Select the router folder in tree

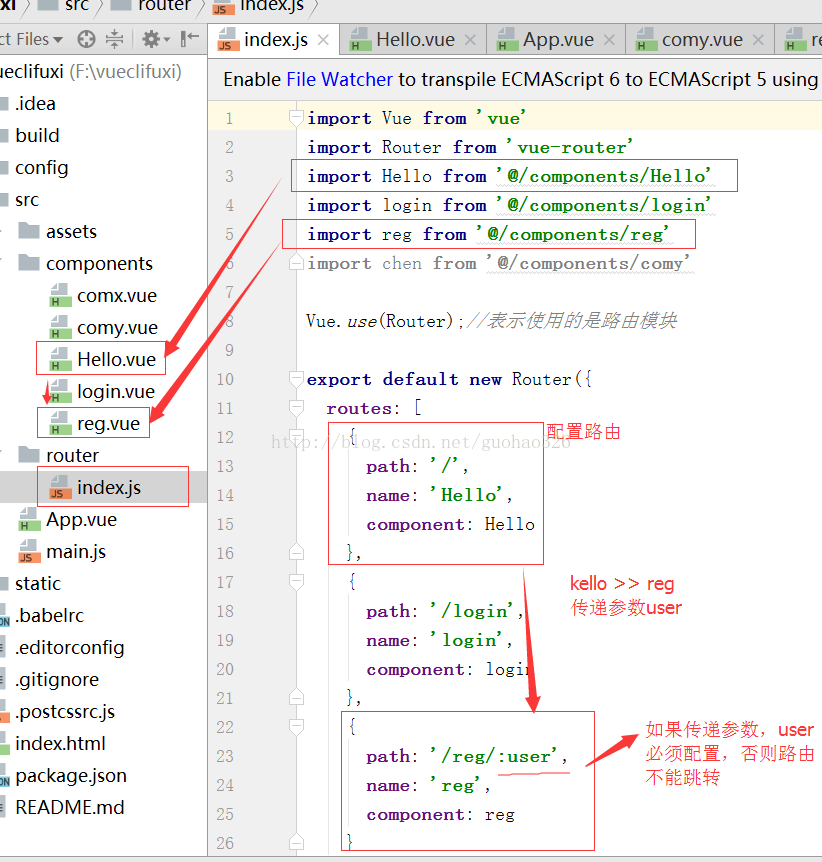pos(72,455)
